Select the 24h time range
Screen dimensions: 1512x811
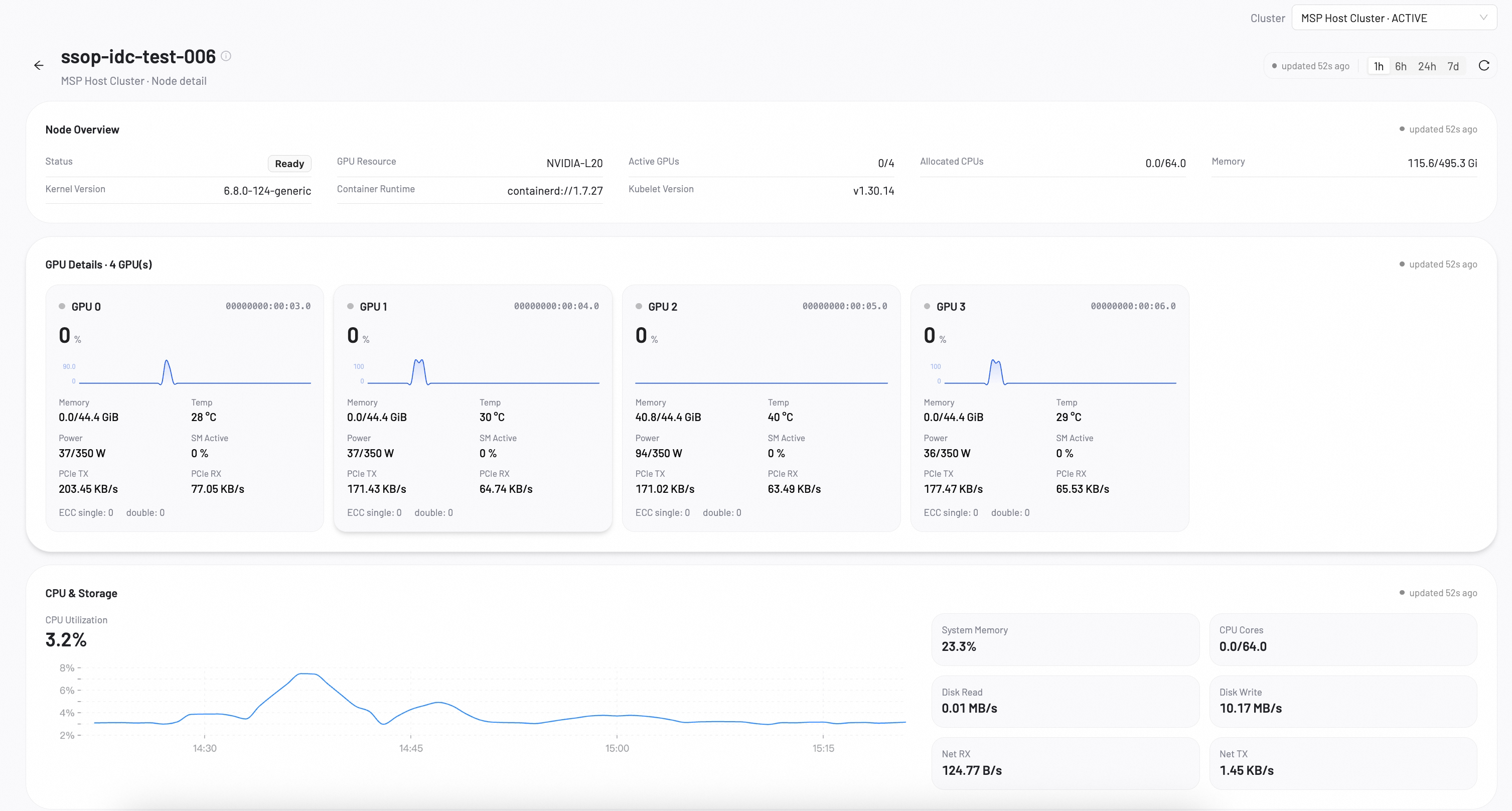1427,66
